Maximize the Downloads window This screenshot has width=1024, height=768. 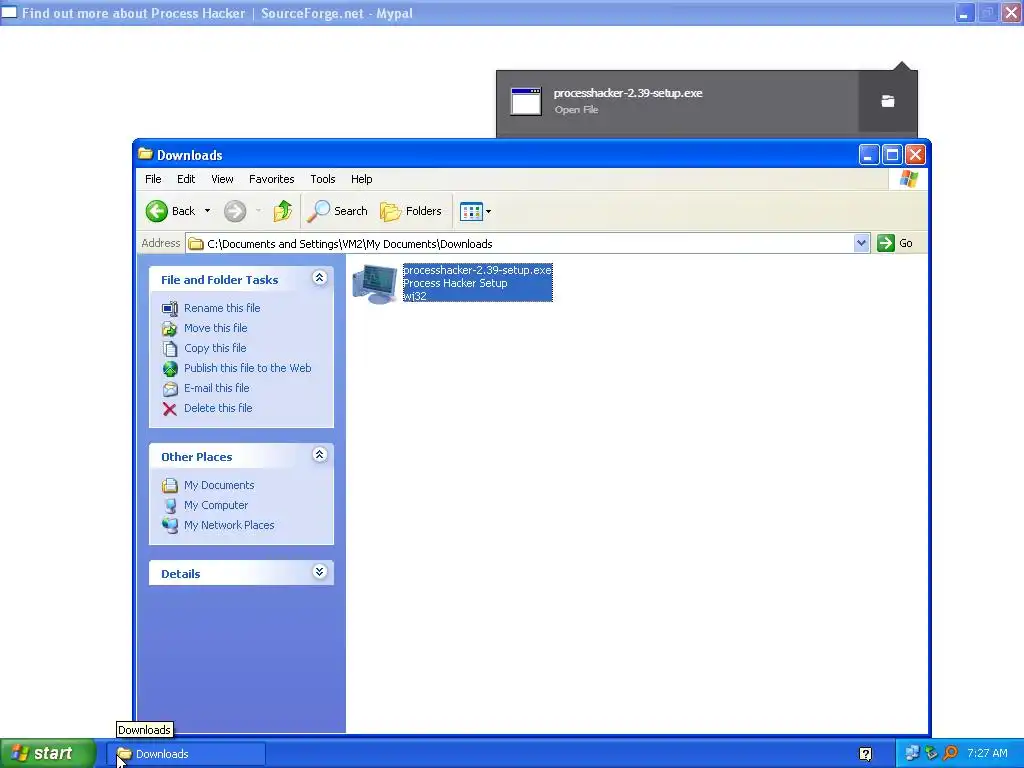pyautogui.click(x=892, y=155)
